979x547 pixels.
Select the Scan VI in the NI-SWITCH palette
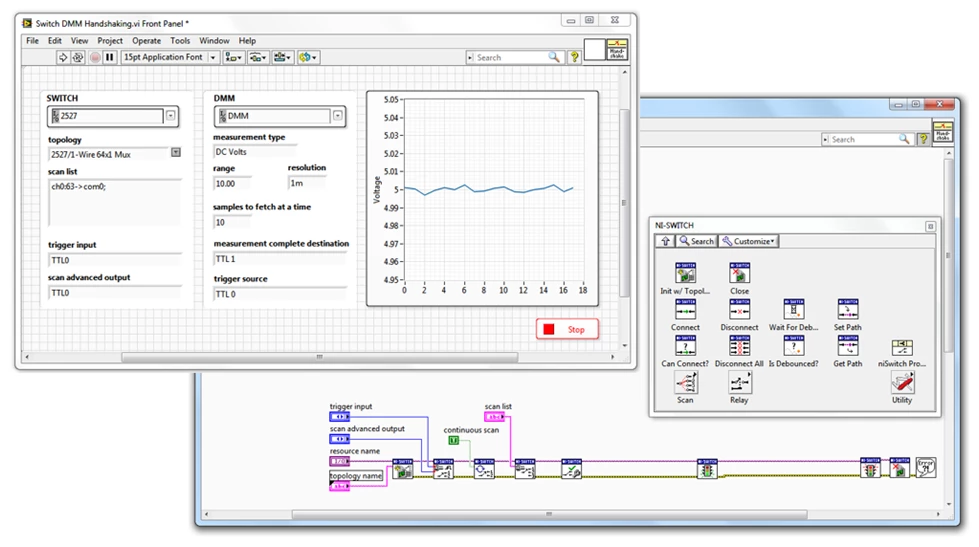tap(686, 383)
